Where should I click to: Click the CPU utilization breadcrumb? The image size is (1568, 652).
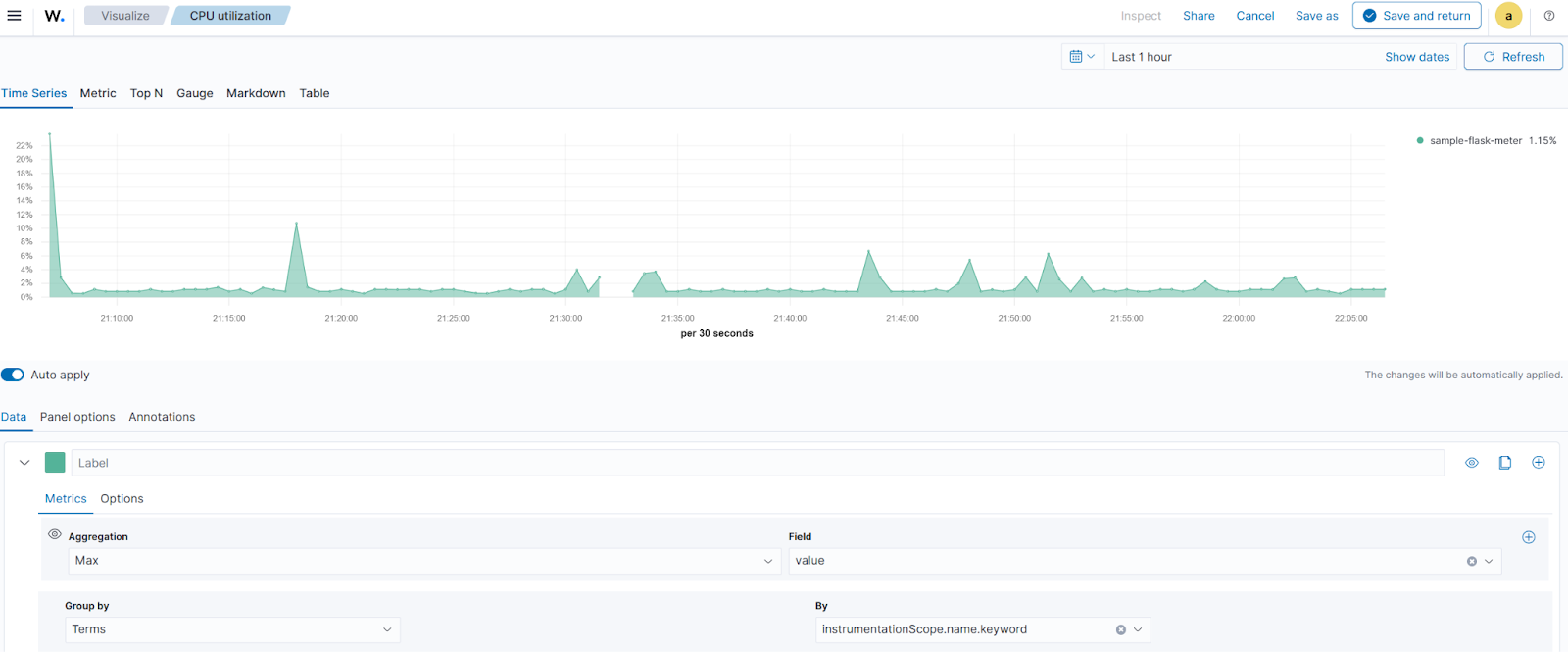230,16
